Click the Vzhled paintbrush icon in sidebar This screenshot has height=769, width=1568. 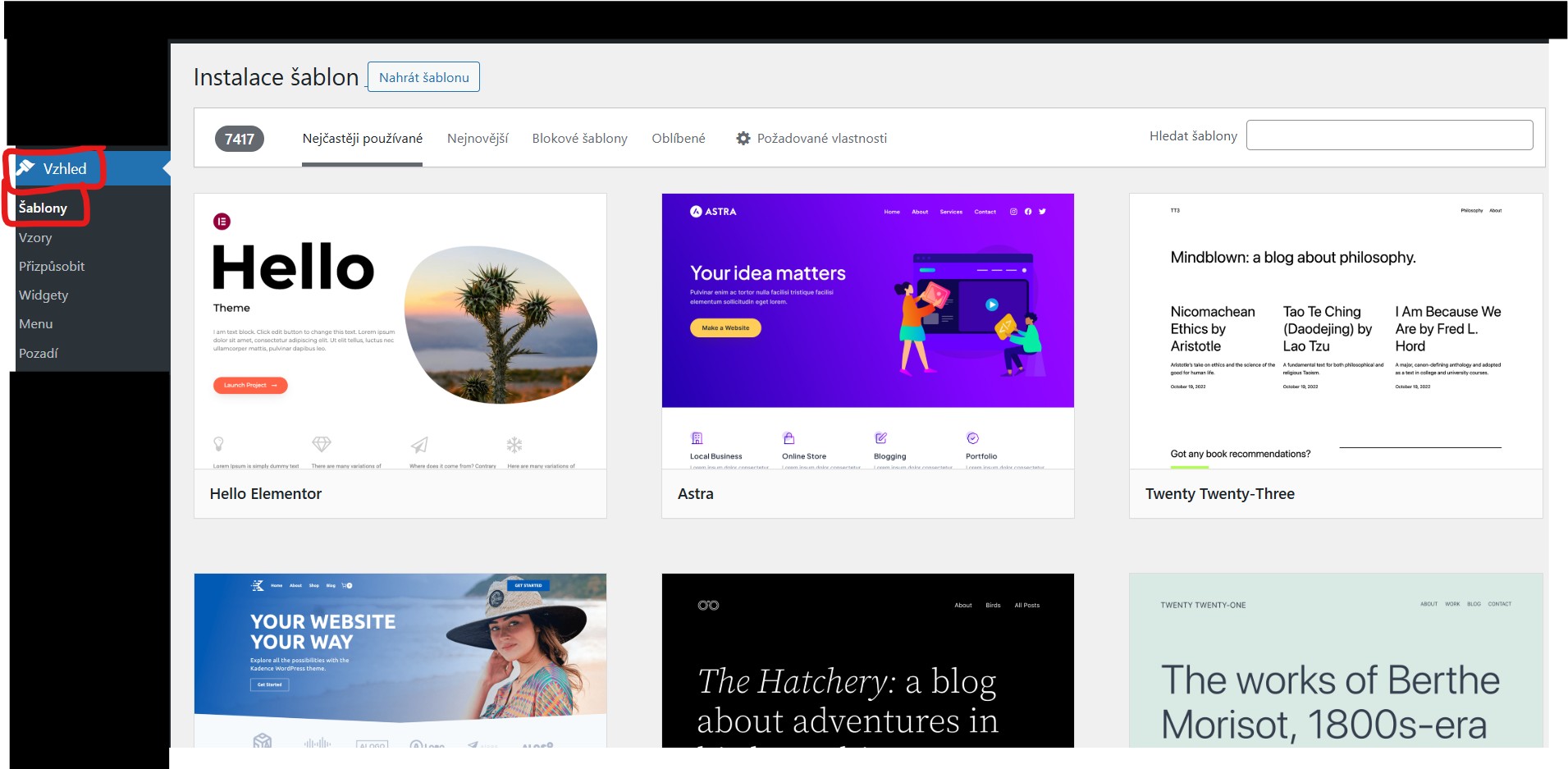click(x=26, y=168)
